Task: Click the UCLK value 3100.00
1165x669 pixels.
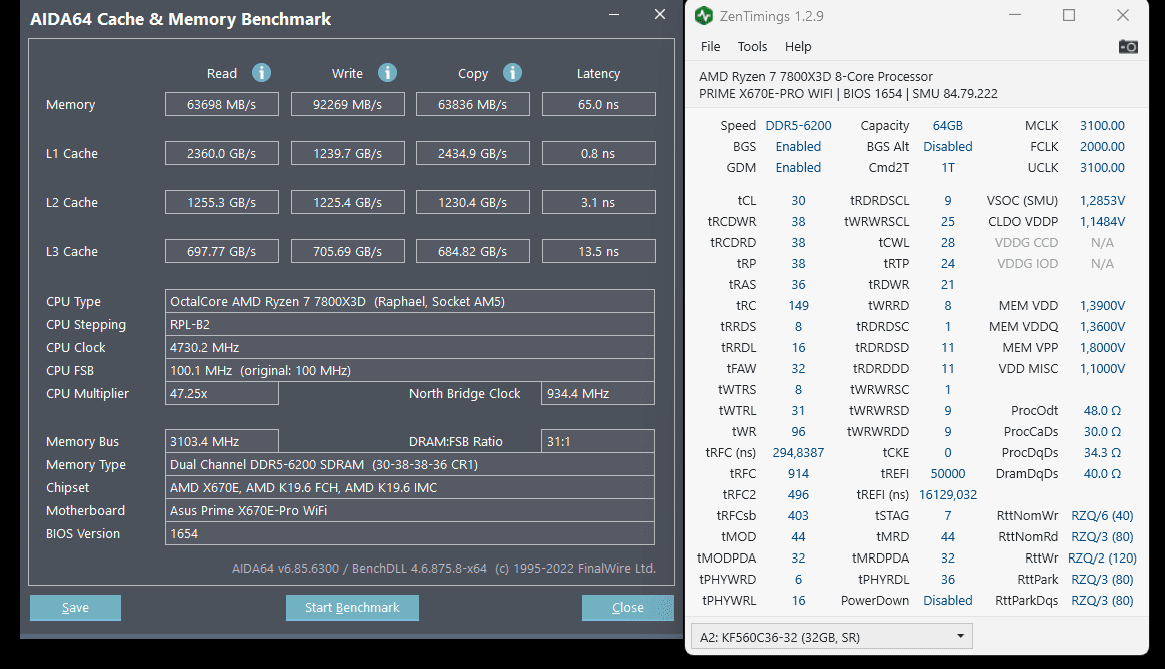Action: pos(1103,167)
